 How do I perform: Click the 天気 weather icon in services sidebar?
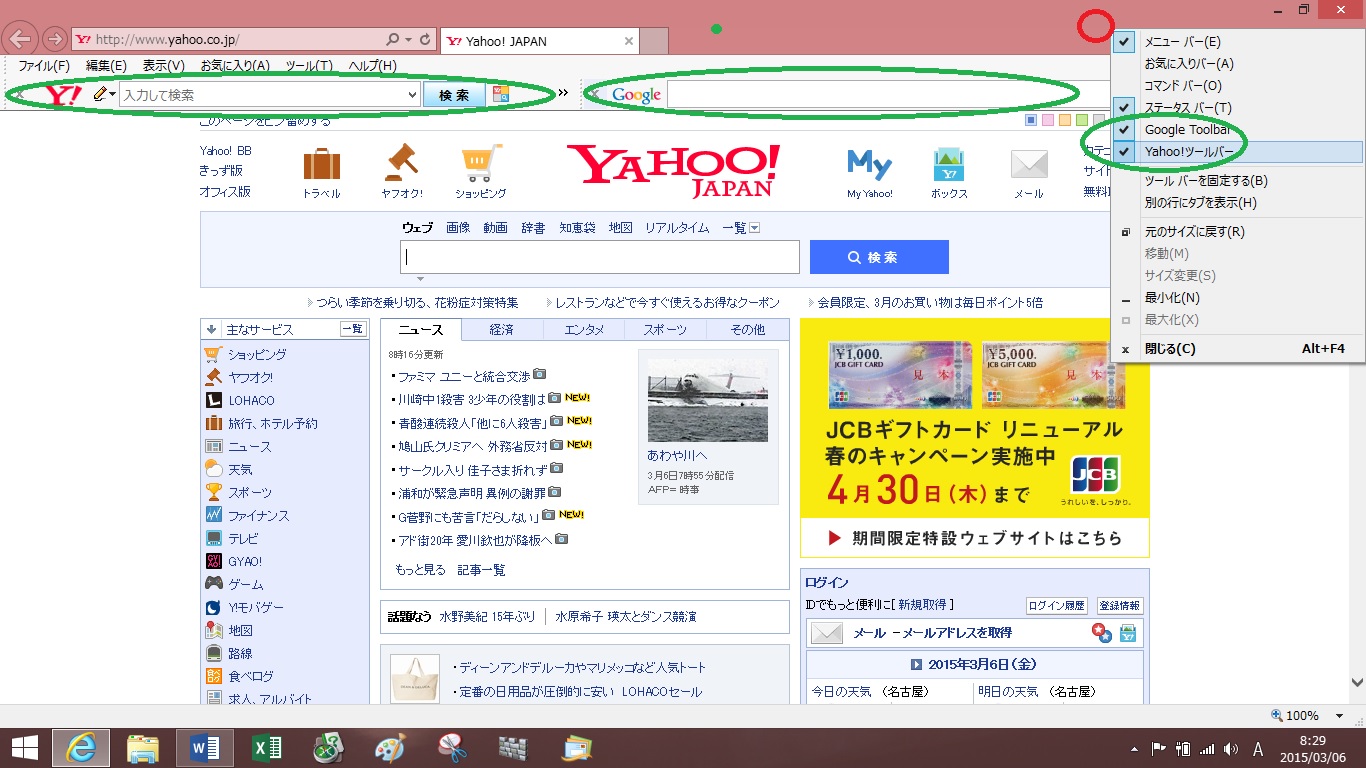pos(213,469)
